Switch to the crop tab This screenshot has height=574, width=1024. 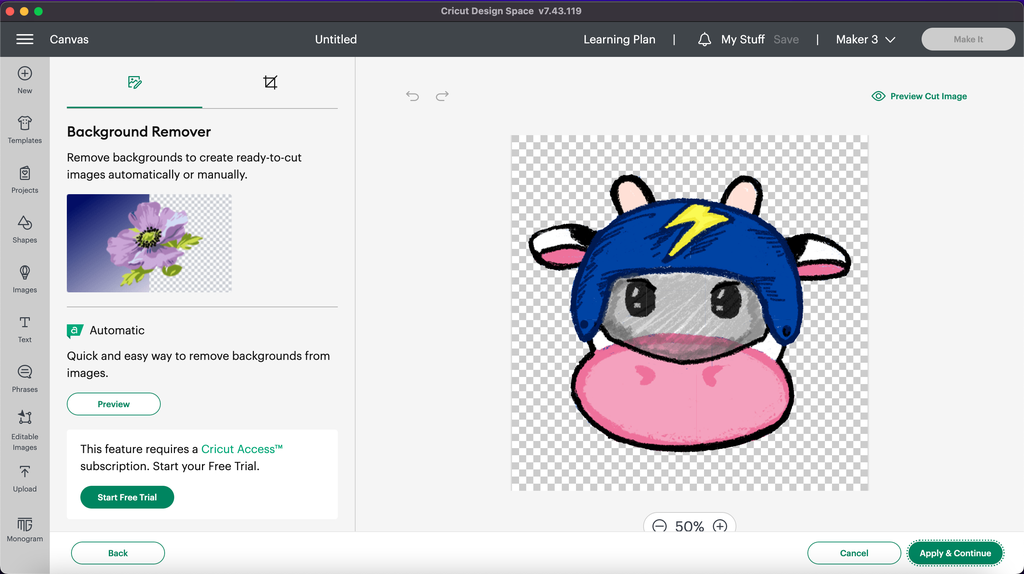pyautogui.click(x=270, y=82)
